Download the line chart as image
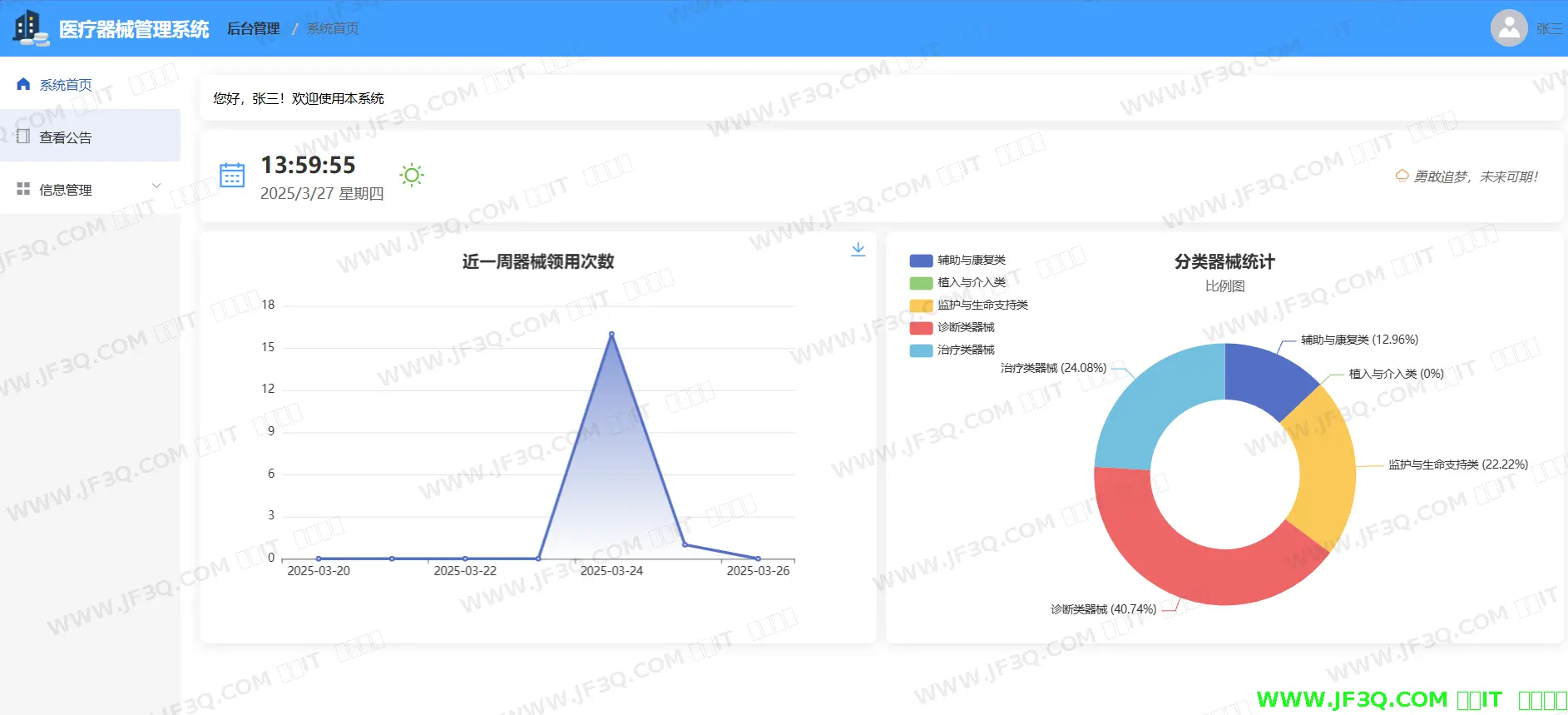The image size is (1568, 715). [858, 249]
